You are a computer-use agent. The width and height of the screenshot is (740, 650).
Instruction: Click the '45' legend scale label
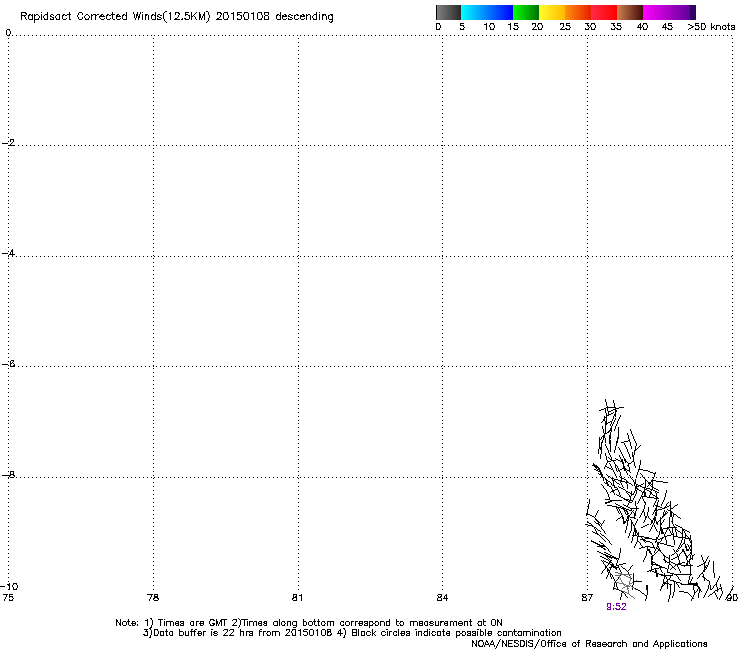click(667, 27)
